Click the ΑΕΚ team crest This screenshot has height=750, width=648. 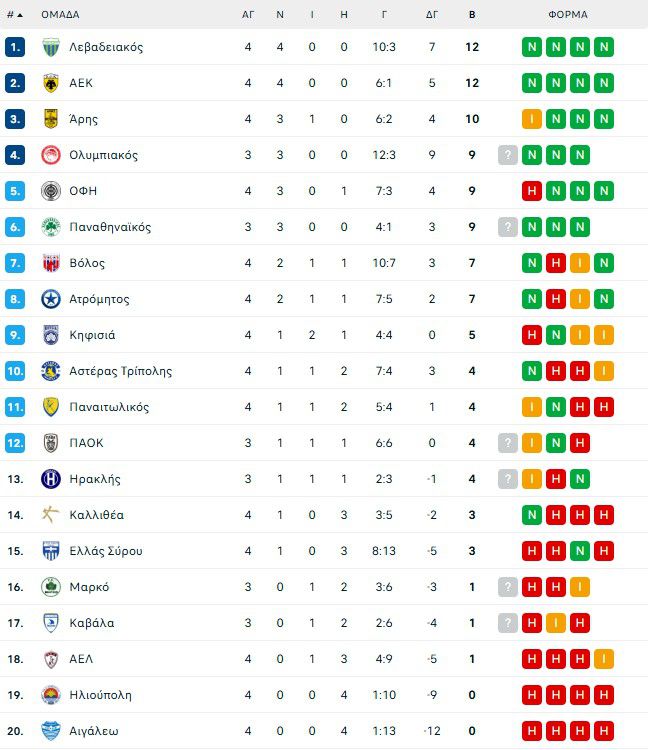pos(51,83)
